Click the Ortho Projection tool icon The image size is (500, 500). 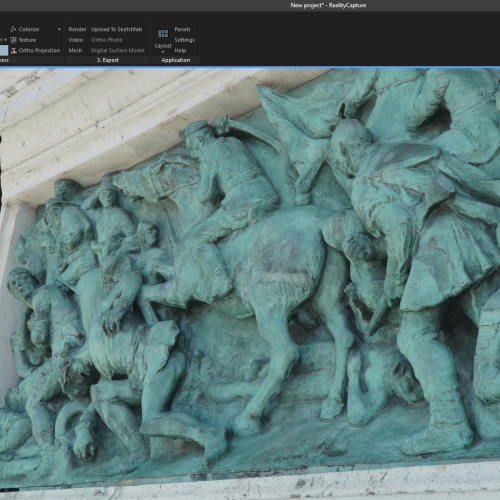coord(13,51)
